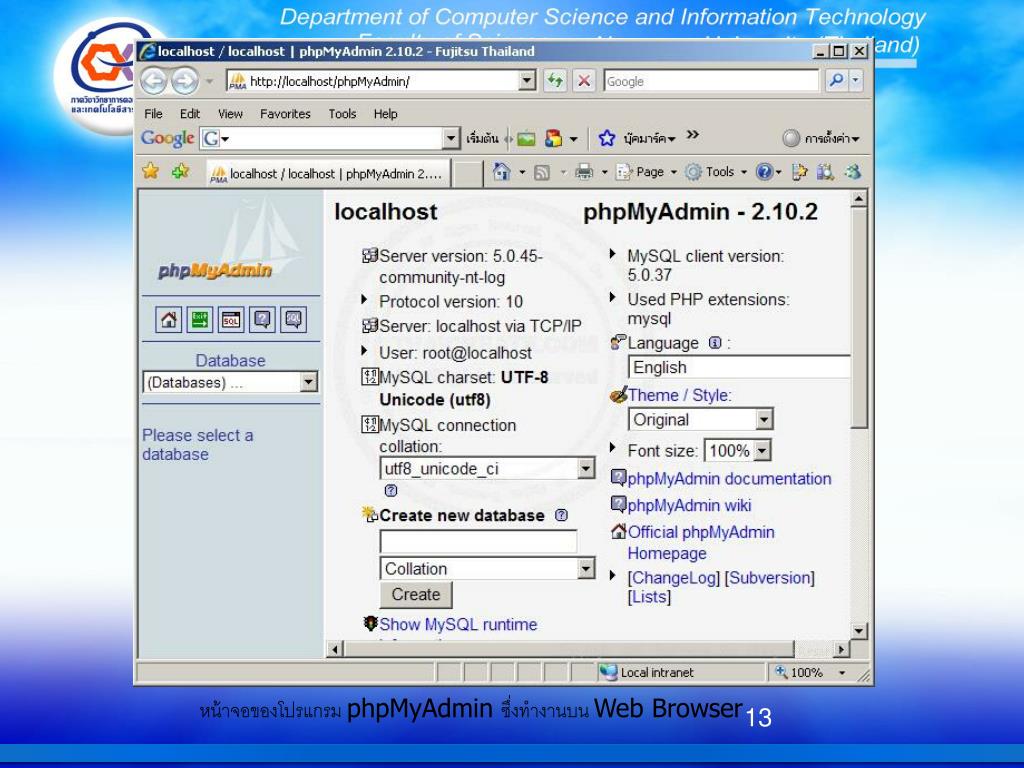This screenshot has width=1024, height=768.
Task: Click the RSS feeds icon
Action: coord(542,172)
